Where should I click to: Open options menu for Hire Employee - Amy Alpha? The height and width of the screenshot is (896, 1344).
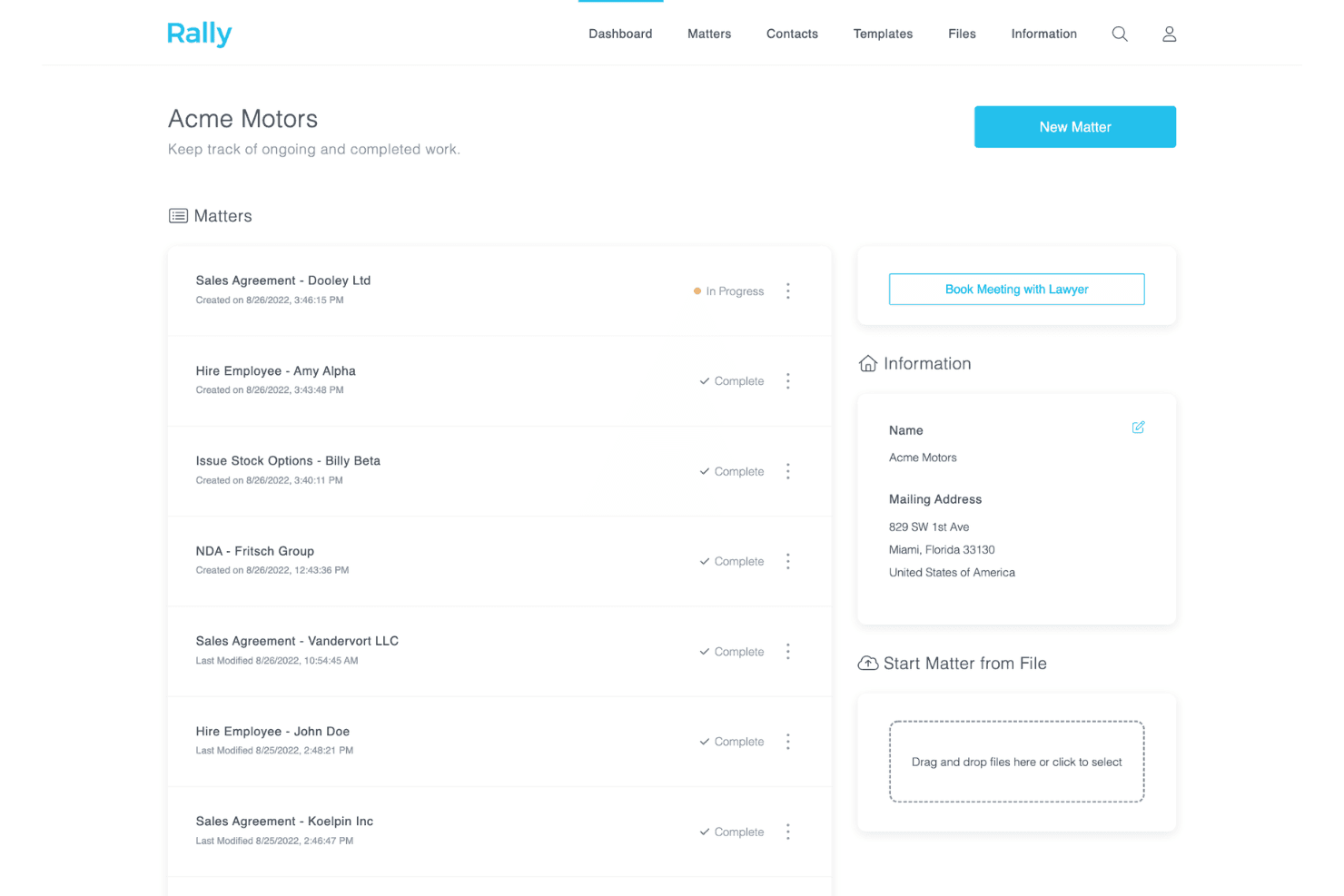tap(788, 381)
